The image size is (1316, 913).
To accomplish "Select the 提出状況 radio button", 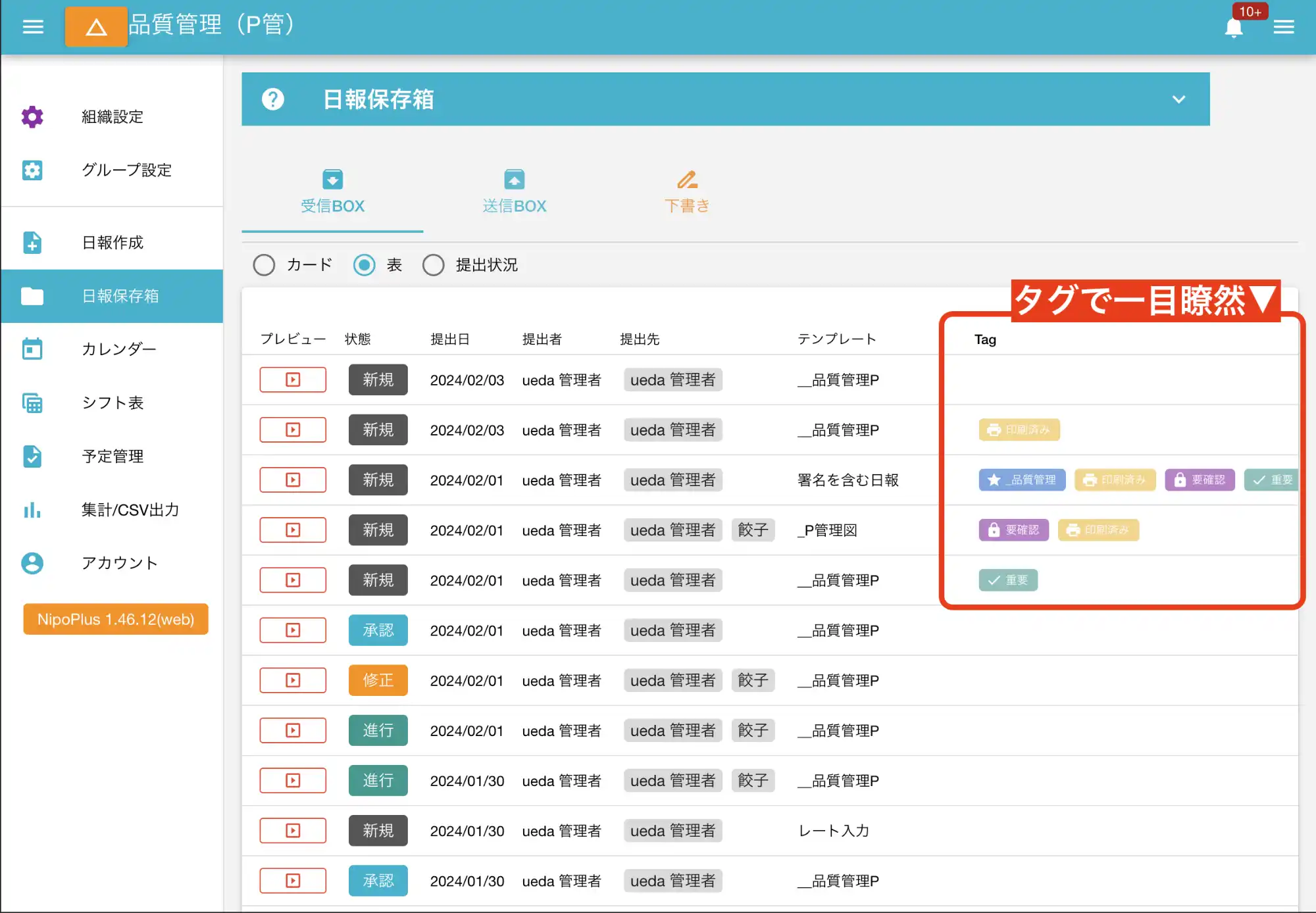I will point(434,264).
